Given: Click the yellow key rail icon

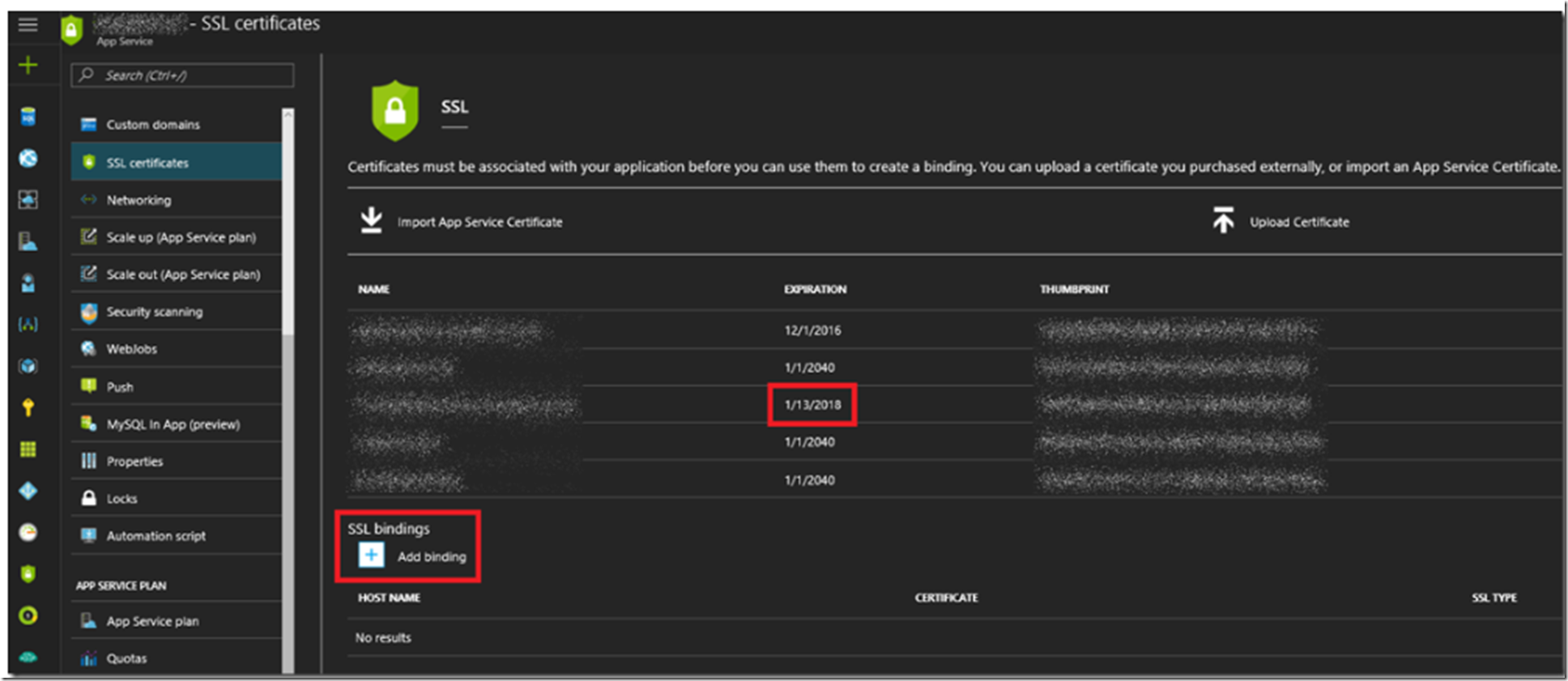Looking at the screenshot, I should point(28,407).
